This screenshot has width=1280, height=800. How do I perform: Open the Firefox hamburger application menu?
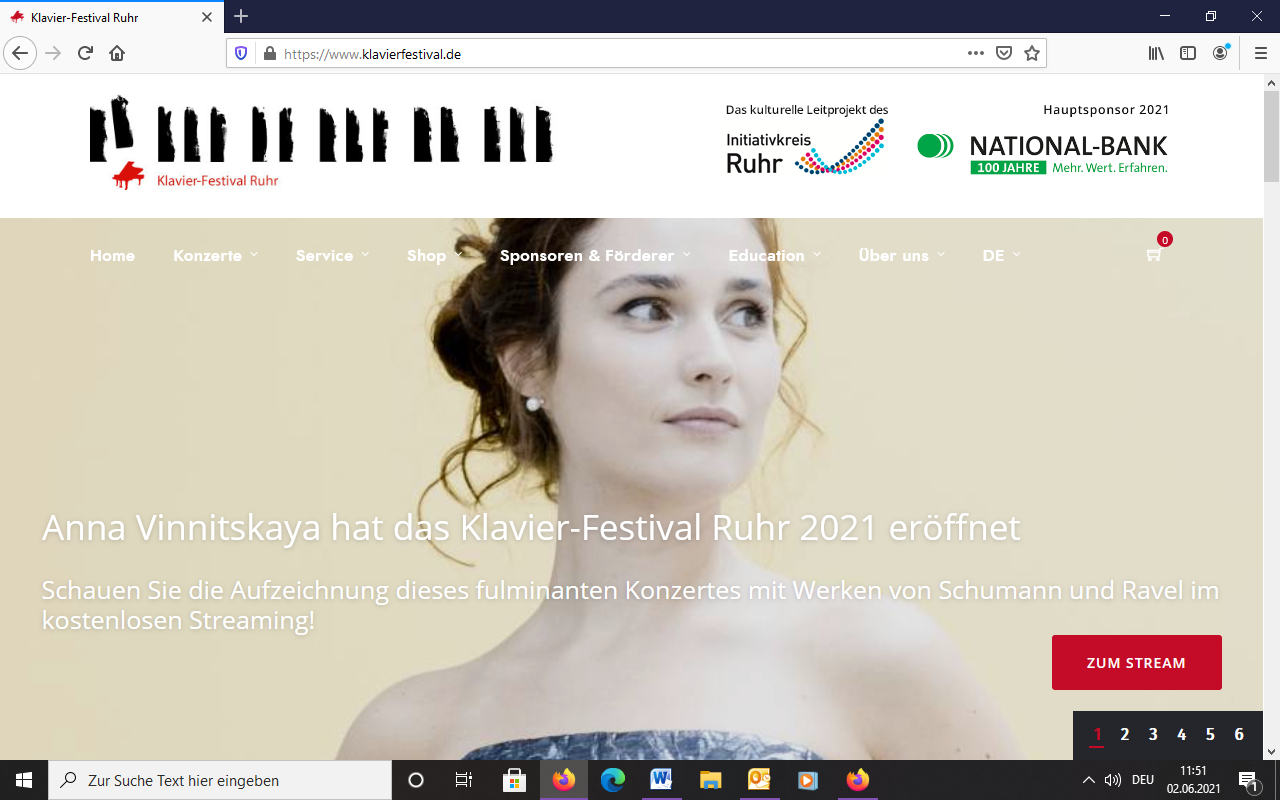point(1260,54)
